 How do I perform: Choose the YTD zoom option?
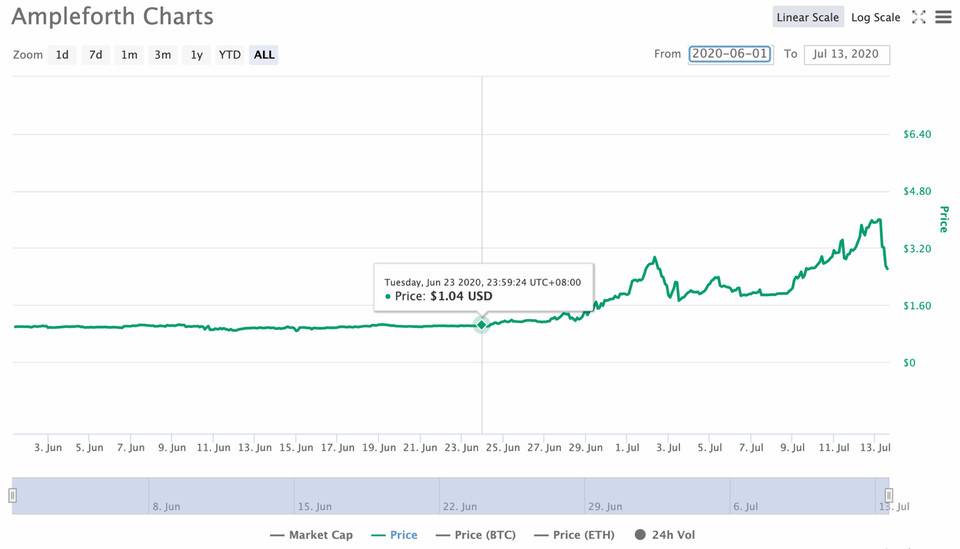(x=230, y=55)
